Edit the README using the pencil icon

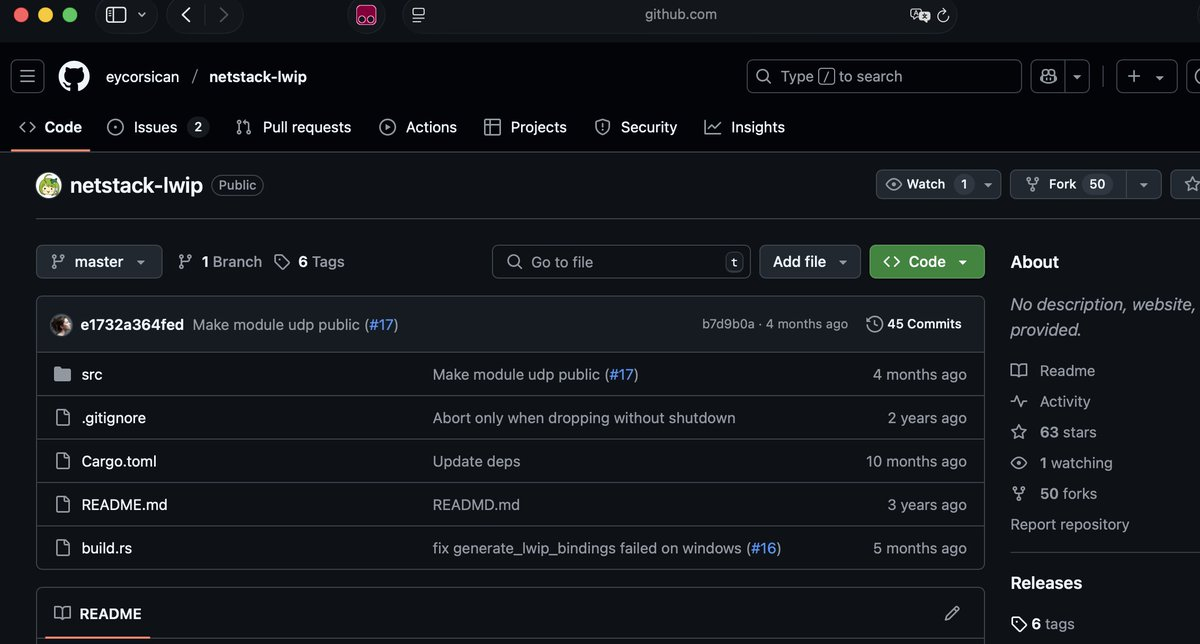coord(951,613)
